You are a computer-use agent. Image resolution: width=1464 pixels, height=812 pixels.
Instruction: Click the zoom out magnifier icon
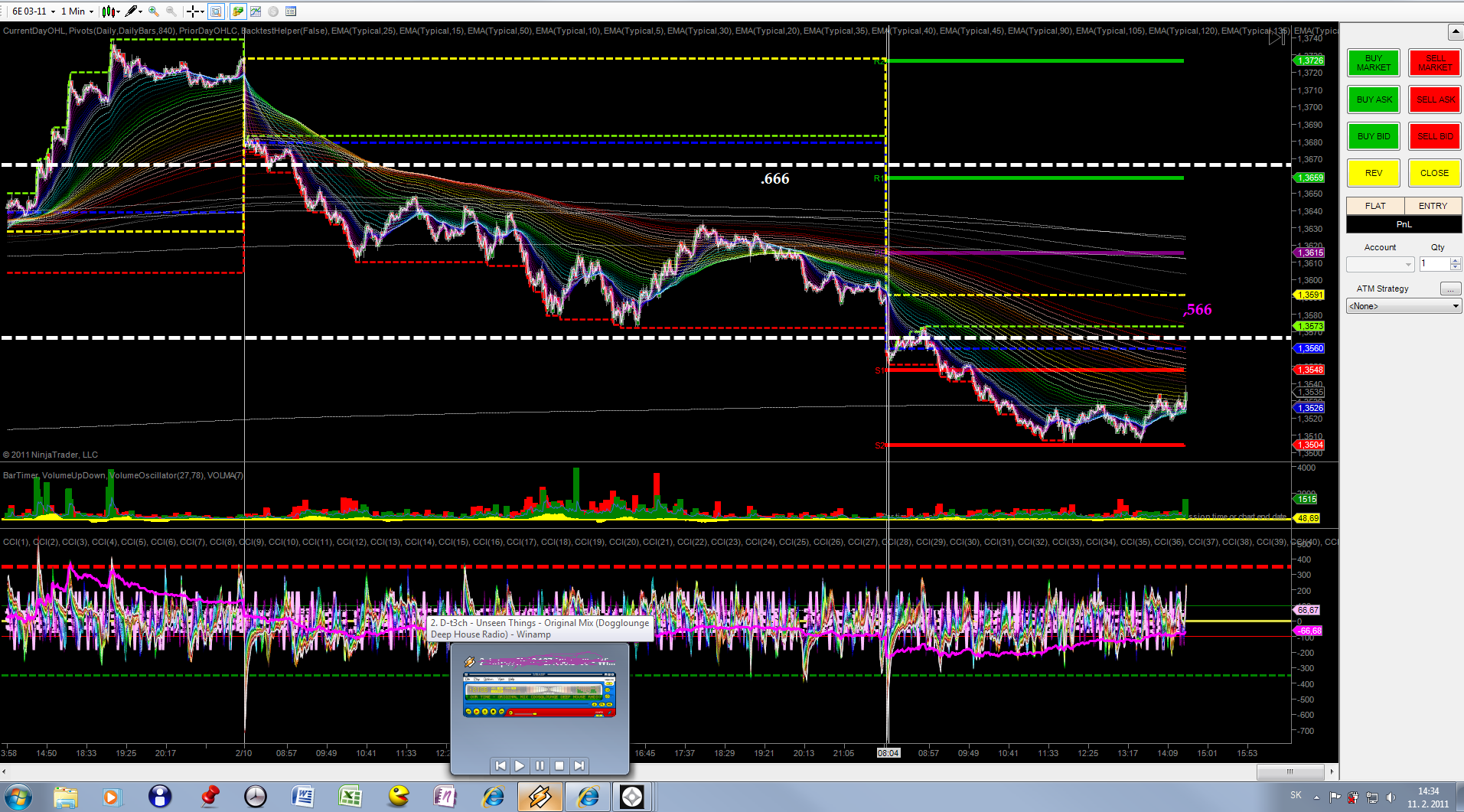tap(171, 11)
